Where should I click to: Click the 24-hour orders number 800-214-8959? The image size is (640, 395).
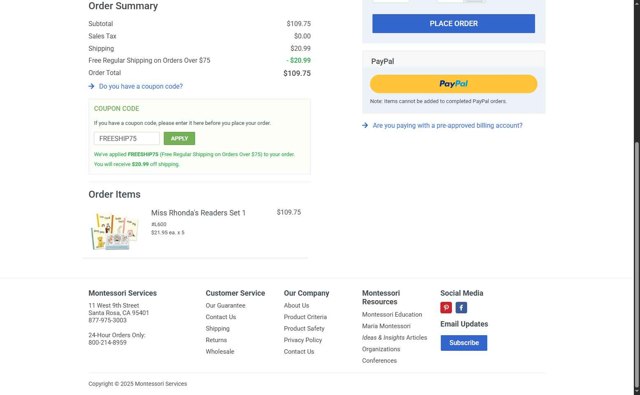click(x=107, y=342)
